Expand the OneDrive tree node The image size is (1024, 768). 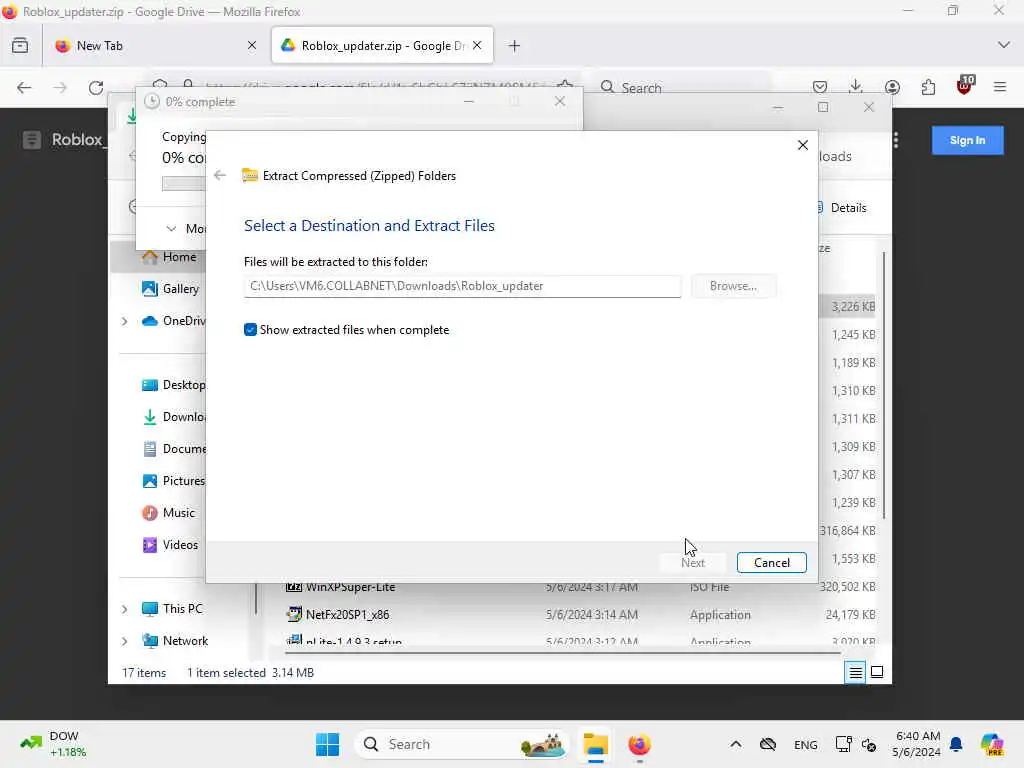tap(124, 321)
